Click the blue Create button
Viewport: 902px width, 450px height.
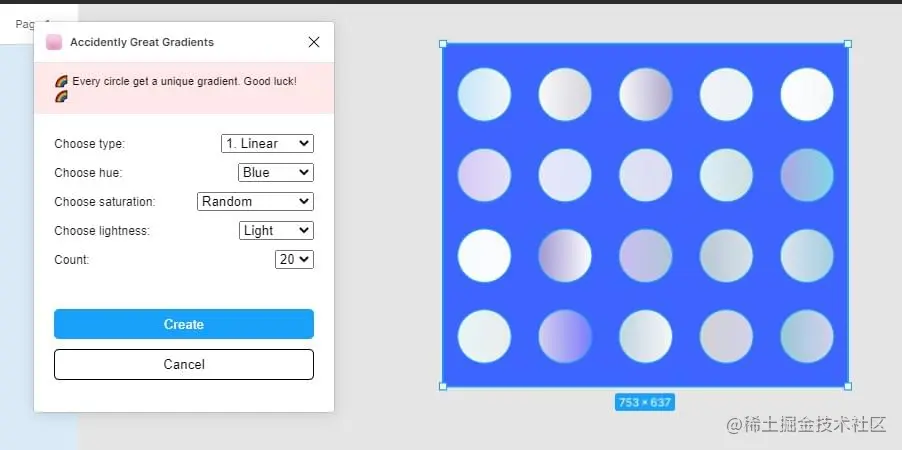coord(184,324)
